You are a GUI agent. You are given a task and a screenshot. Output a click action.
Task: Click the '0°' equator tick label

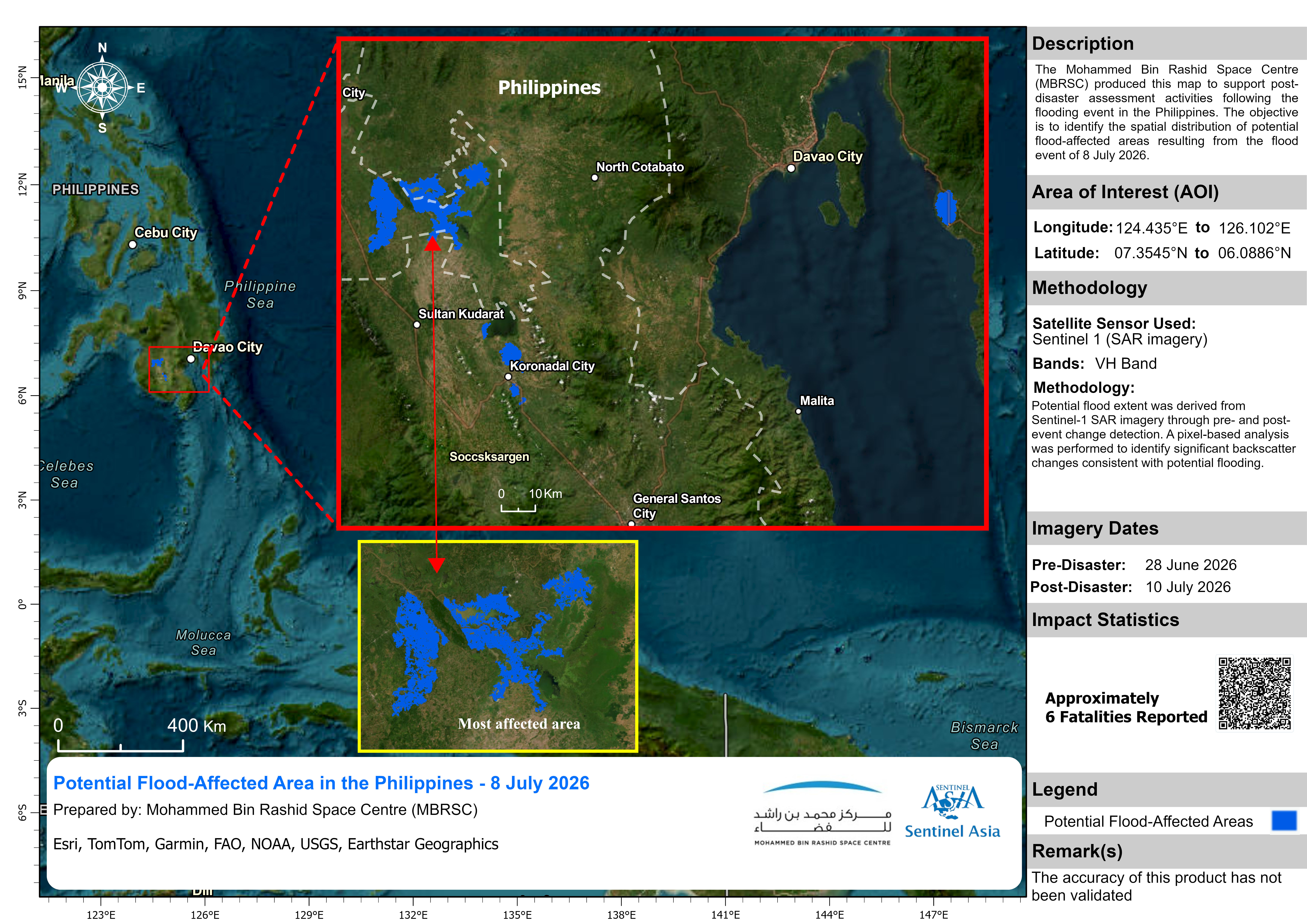click(x=23, y=604)
